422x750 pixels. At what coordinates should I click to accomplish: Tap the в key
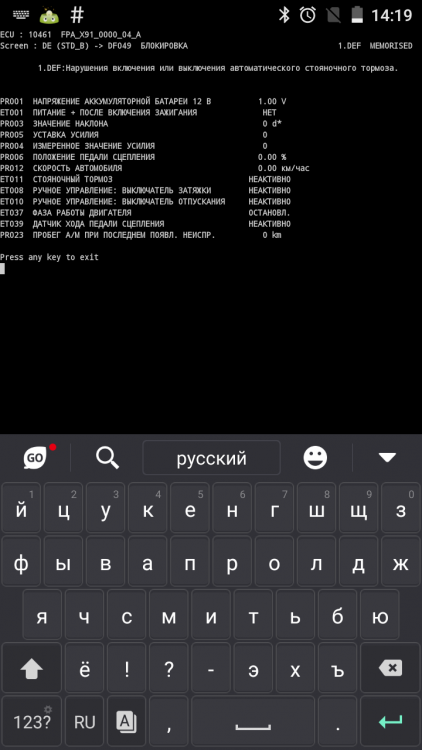pyautogui.click(x=105, y=562)
